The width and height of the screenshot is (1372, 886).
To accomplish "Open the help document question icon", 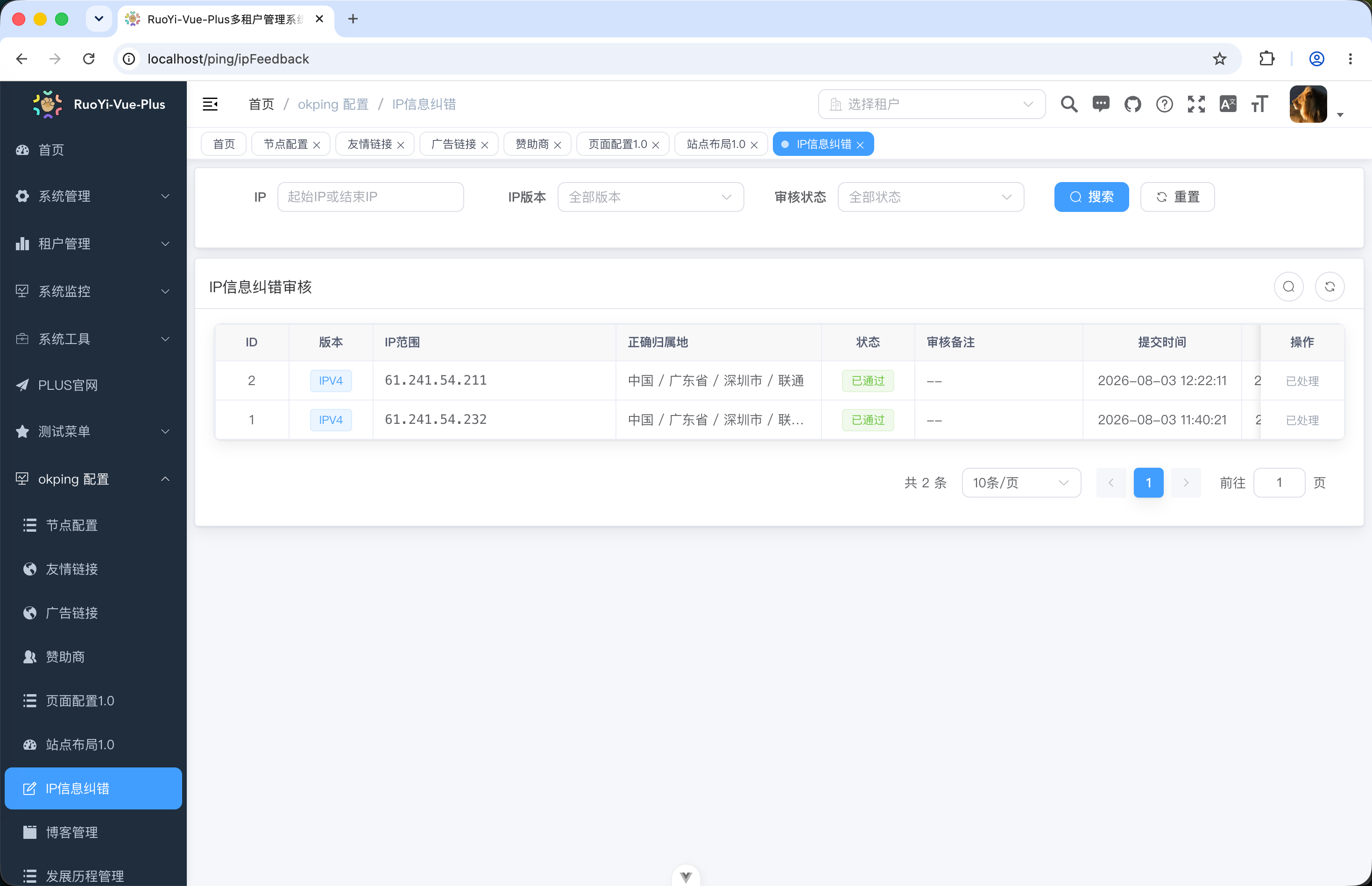I will [x=1164, y=104].
